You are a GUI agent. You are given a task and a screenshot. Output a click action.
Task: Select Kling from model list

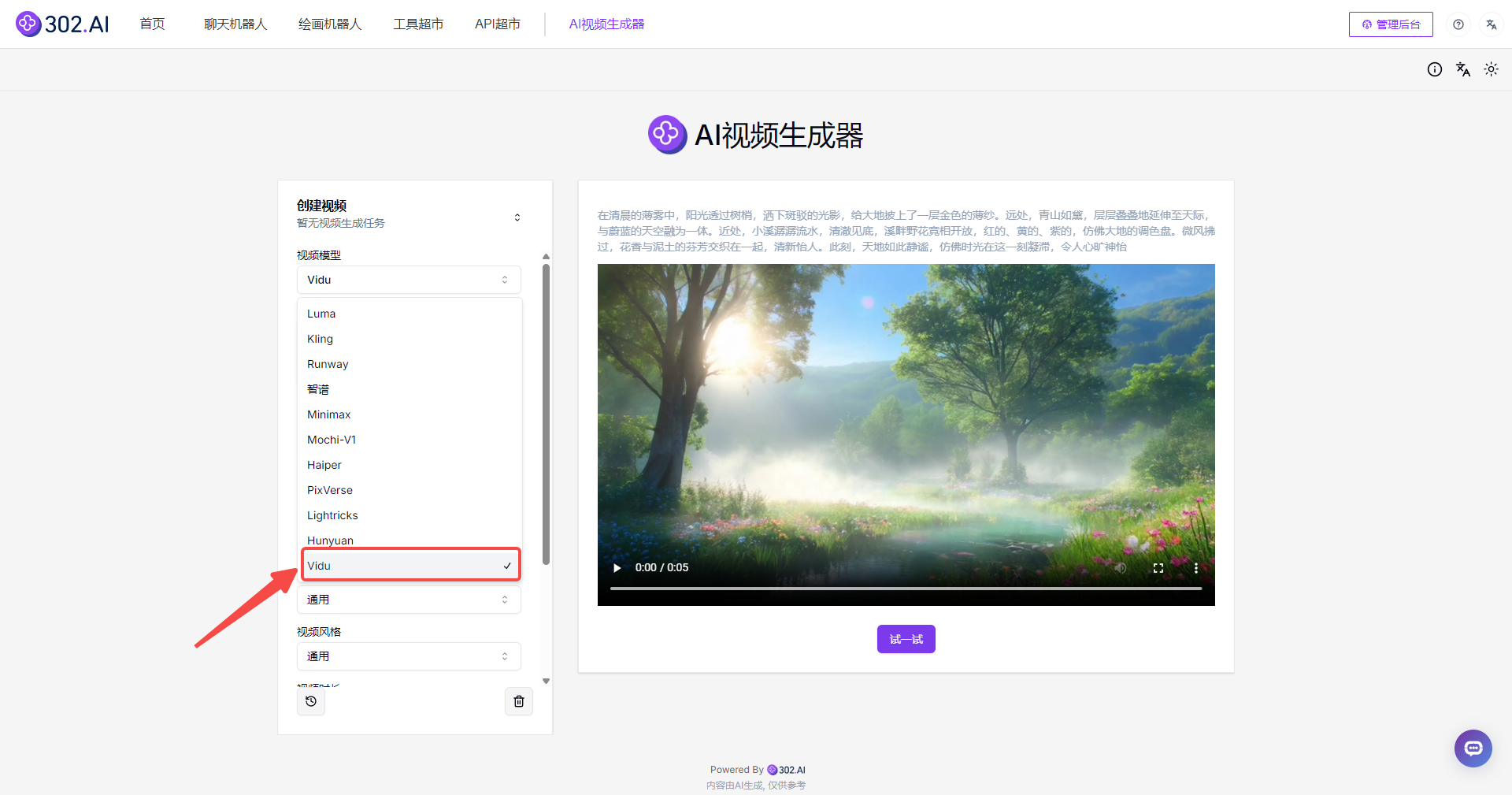409,339
